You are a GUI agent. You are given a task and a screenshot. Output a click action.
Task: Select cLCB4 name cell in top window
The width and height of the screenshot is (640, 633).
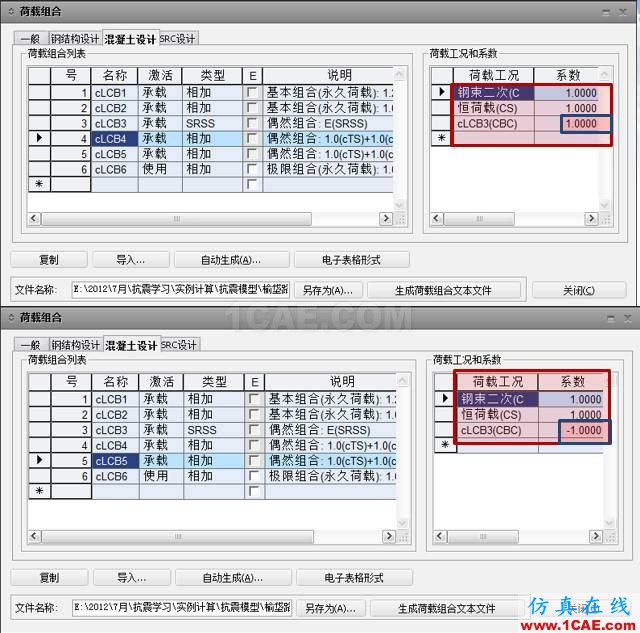point(114,139)
